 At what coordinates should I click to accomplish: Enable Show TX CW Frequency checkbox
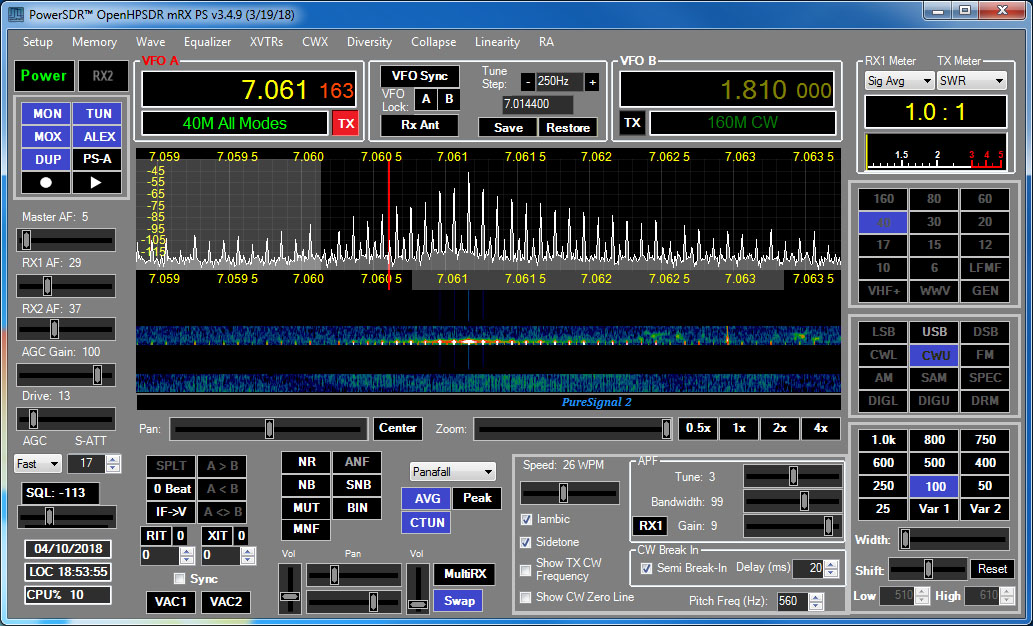pyautogui.click(x=526, y=570)
